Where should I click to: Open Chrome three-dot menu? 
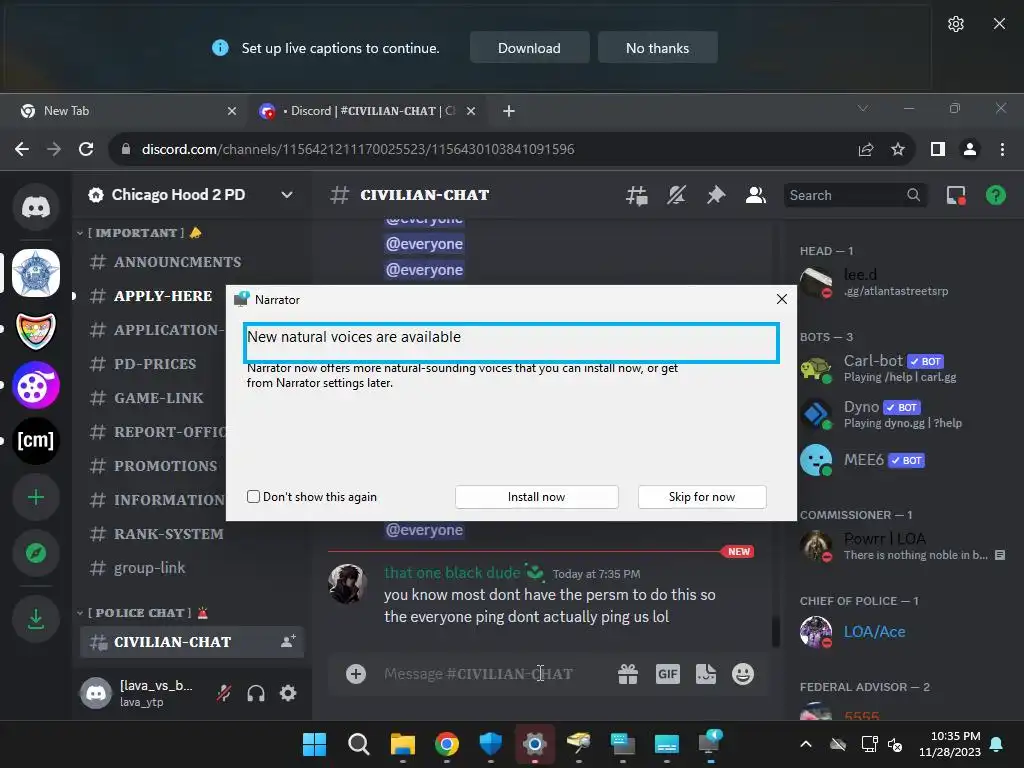point(1002,149)
